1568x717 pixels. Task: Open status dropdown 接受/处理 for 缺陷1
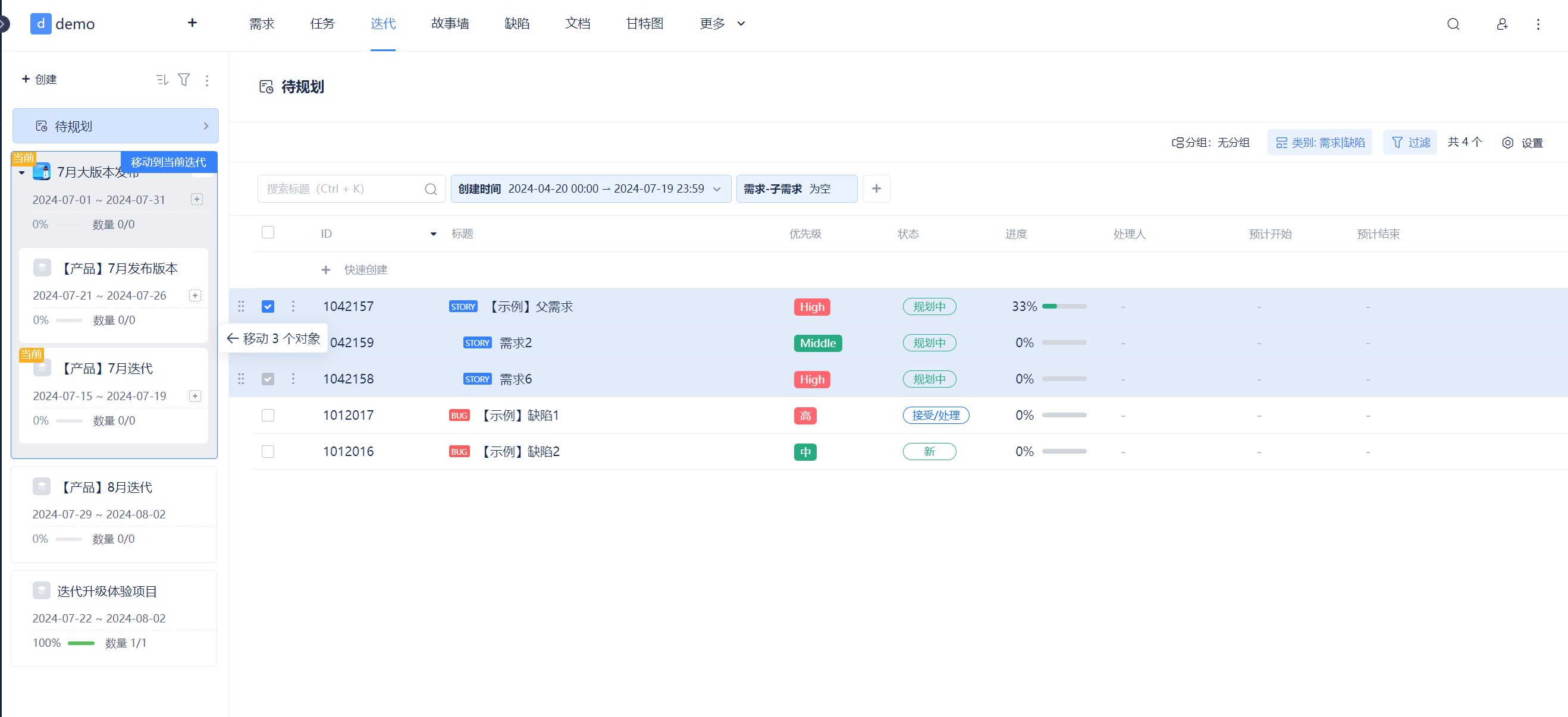[x=935, y=416]
